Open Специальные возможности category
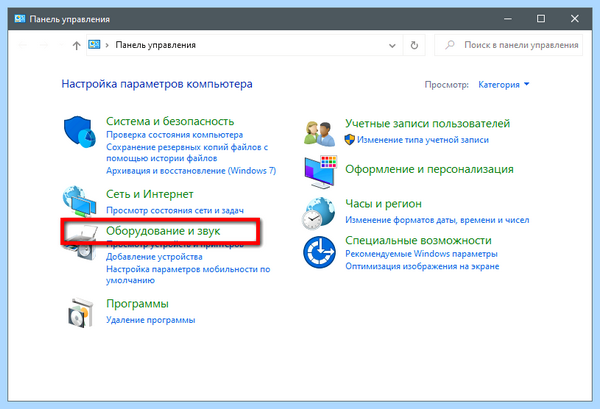 (x=418, y=241)
